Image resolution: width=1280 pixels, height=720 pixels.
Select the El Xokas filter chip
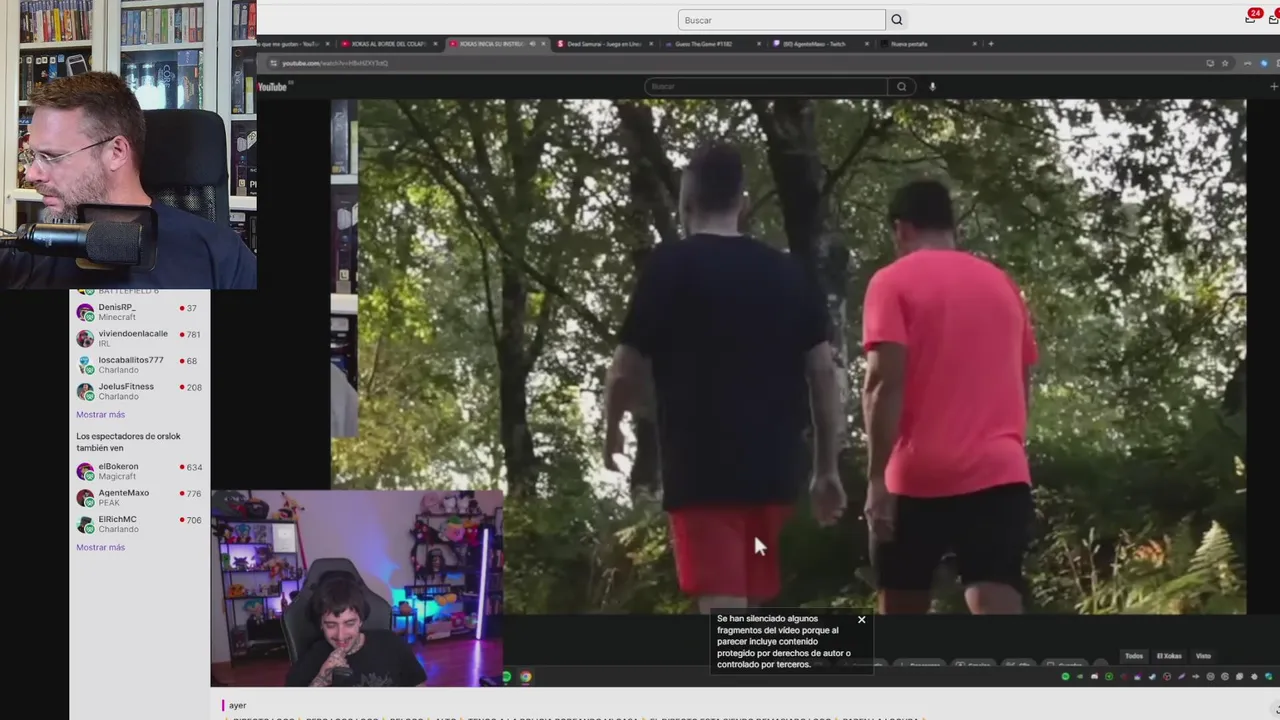point(1169,656)
